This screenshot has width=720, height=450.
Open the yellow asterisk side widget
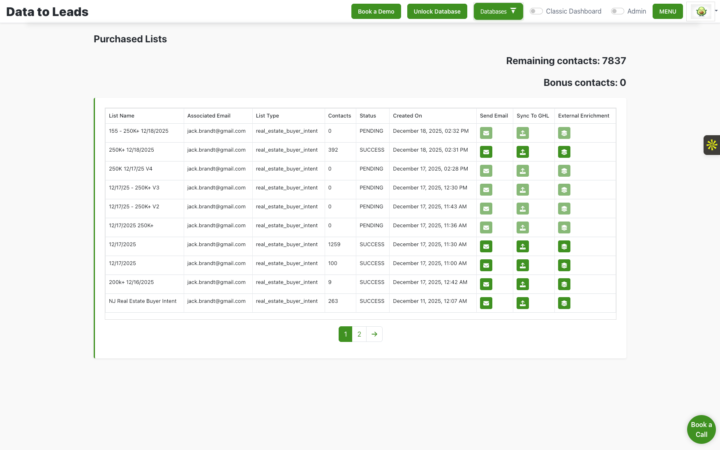point(711,145)
